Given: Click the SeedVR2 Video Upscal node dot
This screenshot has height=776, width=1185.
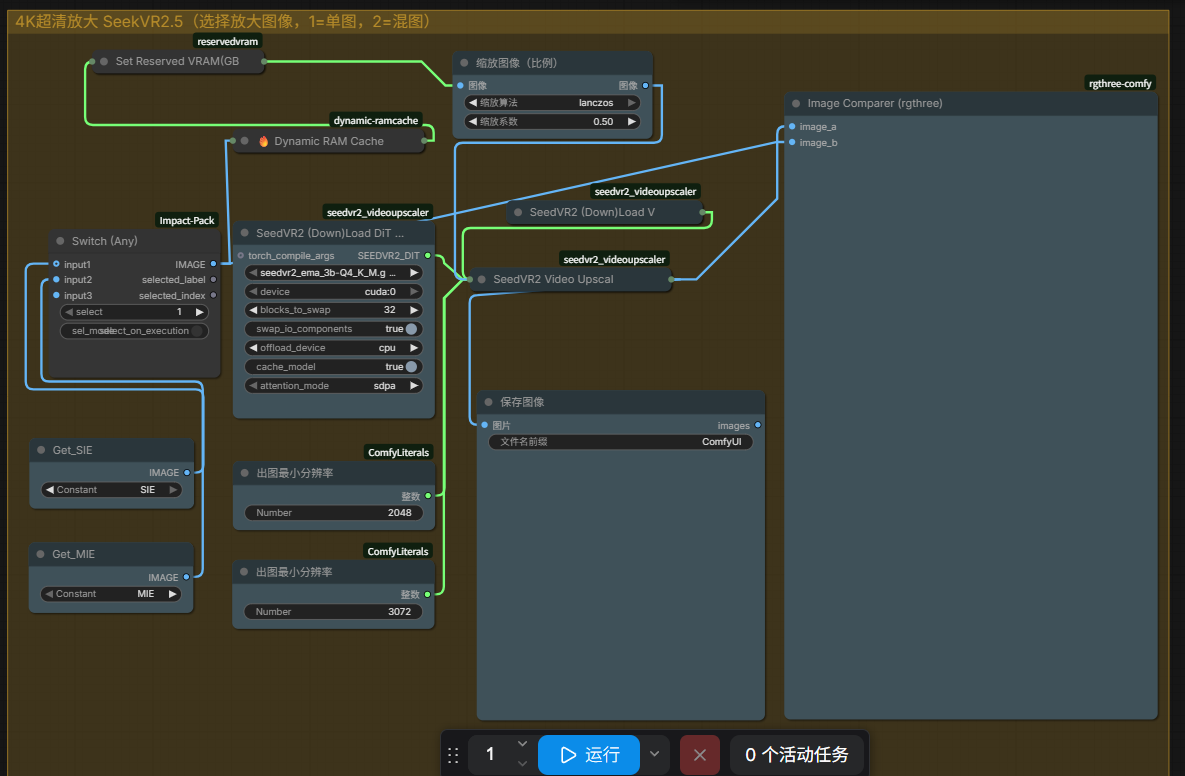Looking at the screenshot, I should coord(481,280).
